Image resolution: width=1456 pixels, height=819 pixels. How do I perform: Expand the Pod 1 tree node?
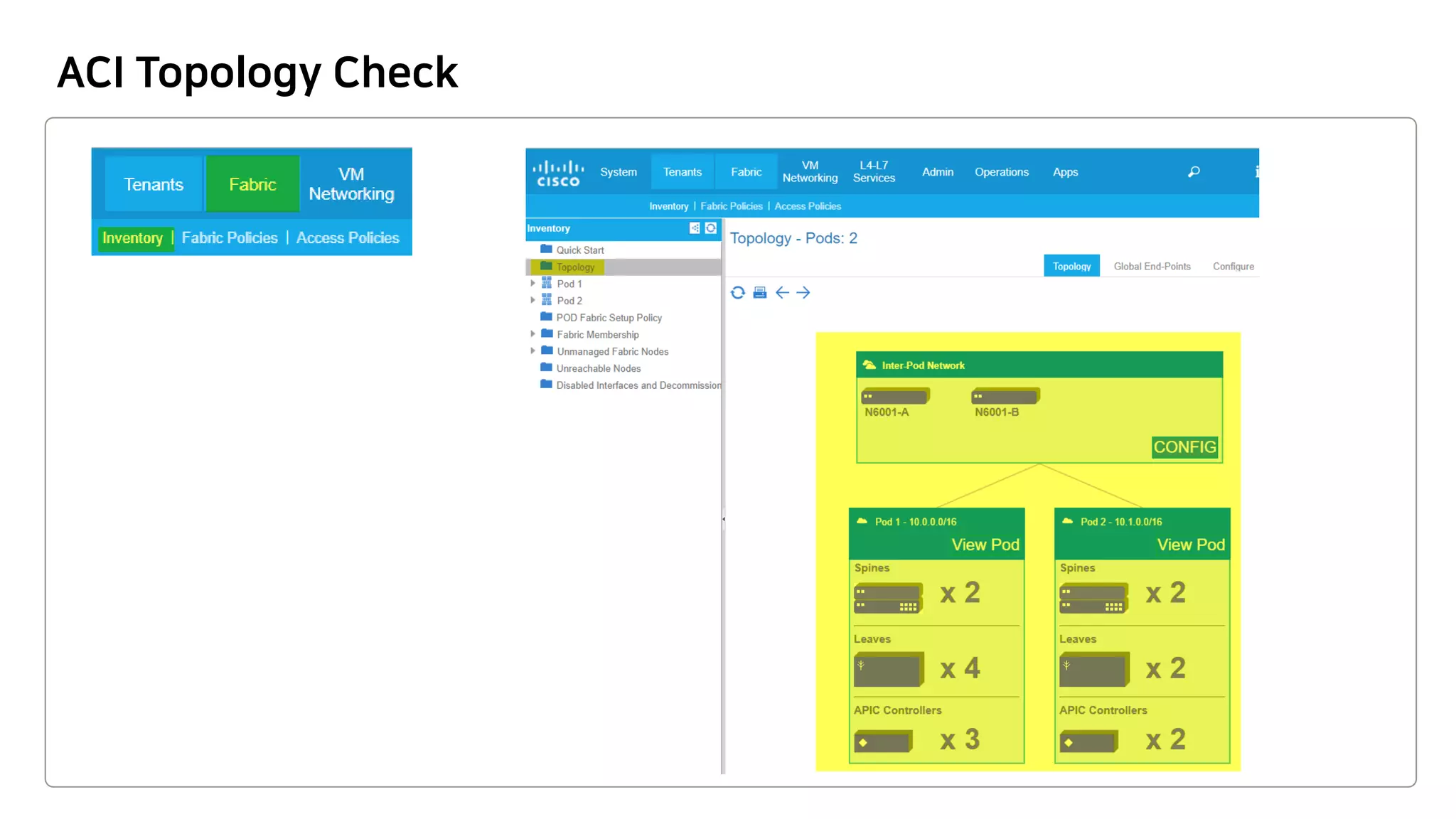click(x=532, y=284)
